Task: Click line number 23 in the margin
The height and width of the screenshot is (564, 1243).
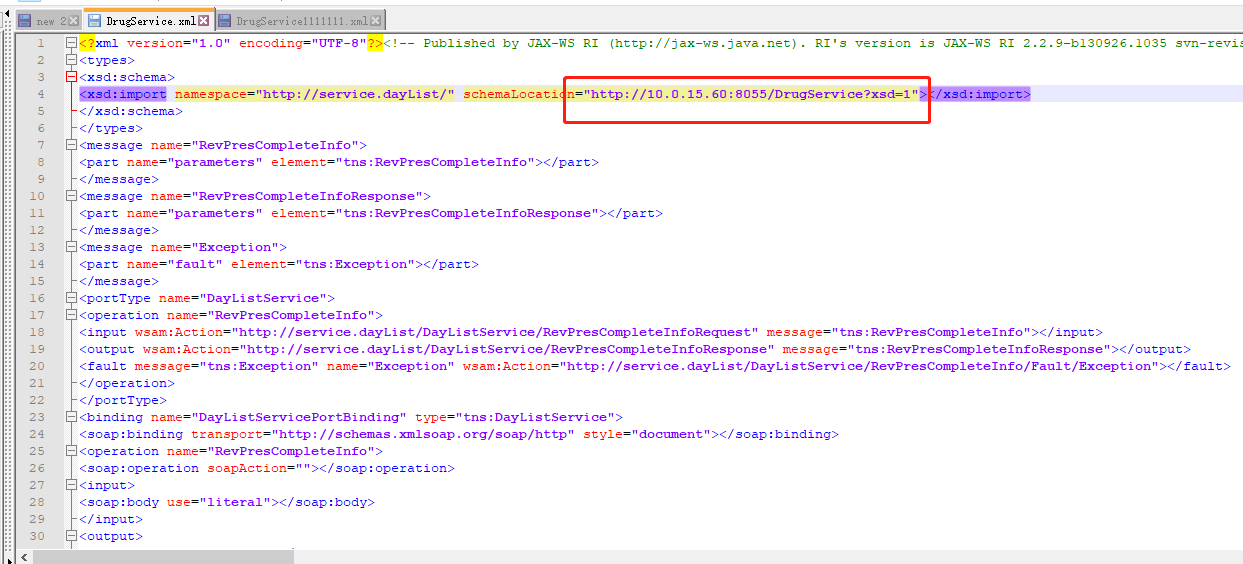Action: coord(37,417)
